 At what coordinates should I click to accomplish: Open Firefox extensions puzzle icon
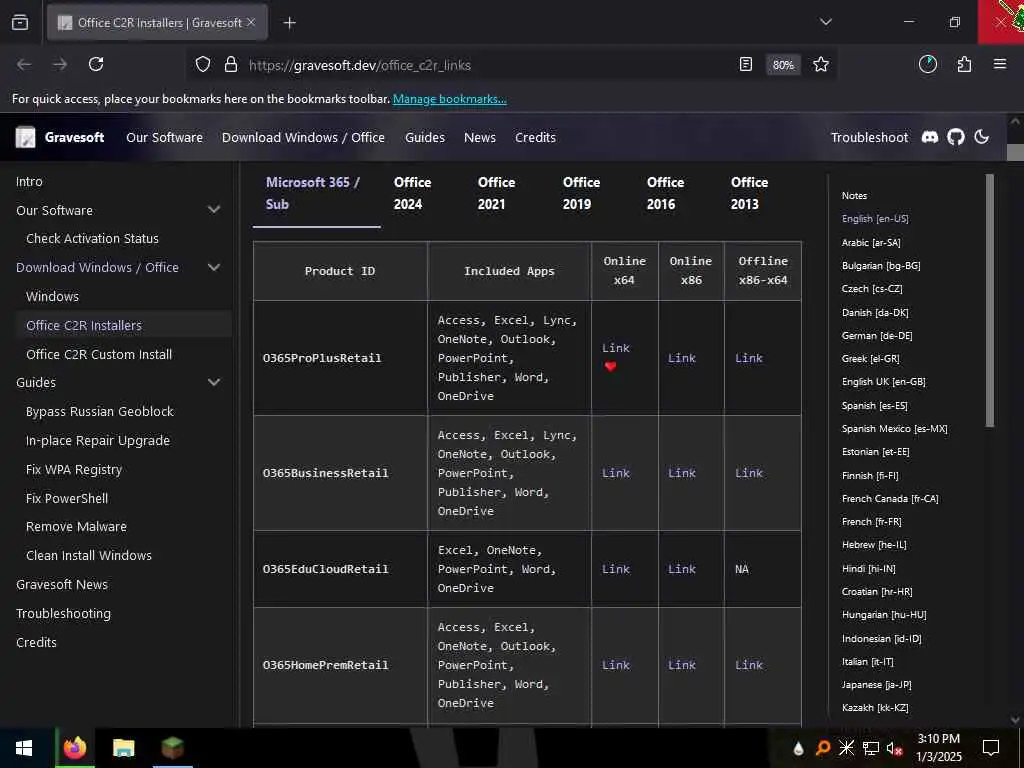(964, 64)
